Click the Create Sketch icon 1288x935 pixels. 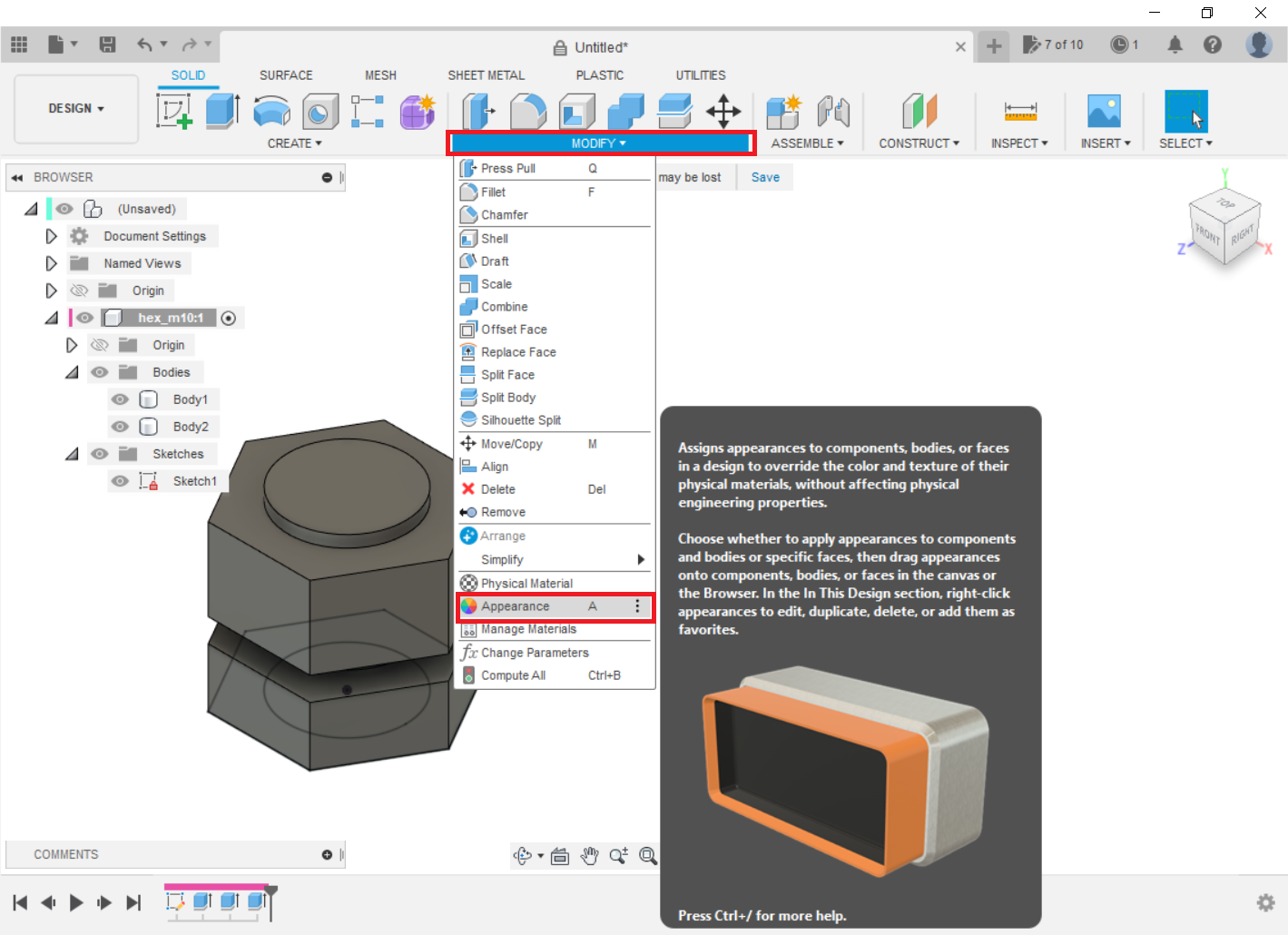pyautogui.click(x=174, y=112)
